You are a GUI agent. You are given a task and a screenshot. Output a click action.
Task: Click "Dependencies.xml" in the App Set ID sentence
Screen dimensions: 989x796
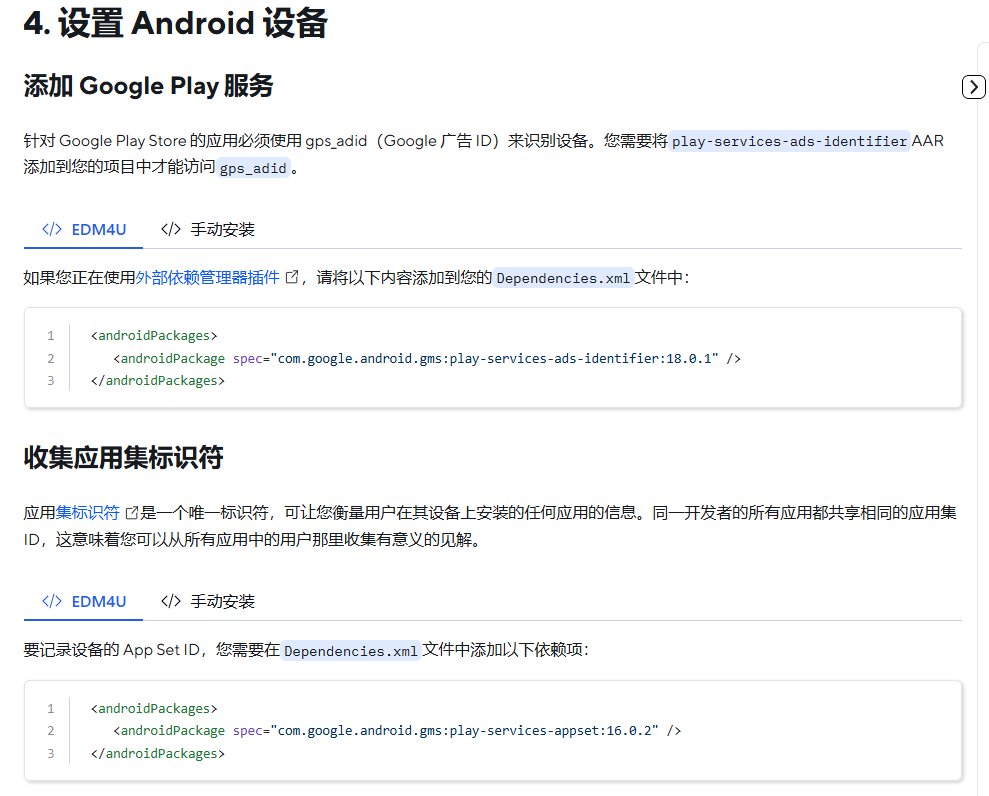(351, 651)
